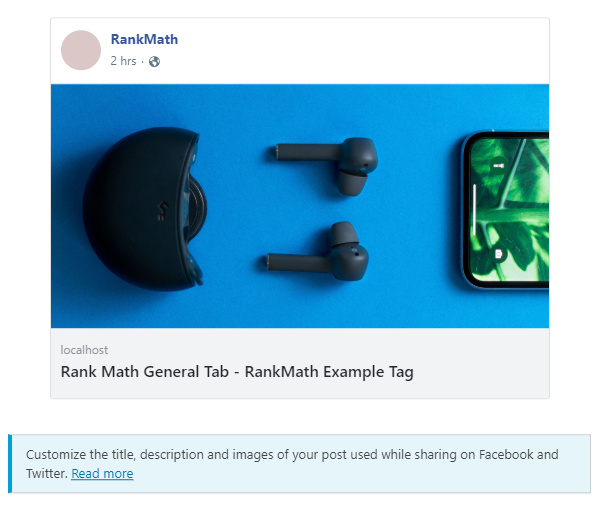
Task: Click the localhost domain text
Action: click(x=84, y=350)
